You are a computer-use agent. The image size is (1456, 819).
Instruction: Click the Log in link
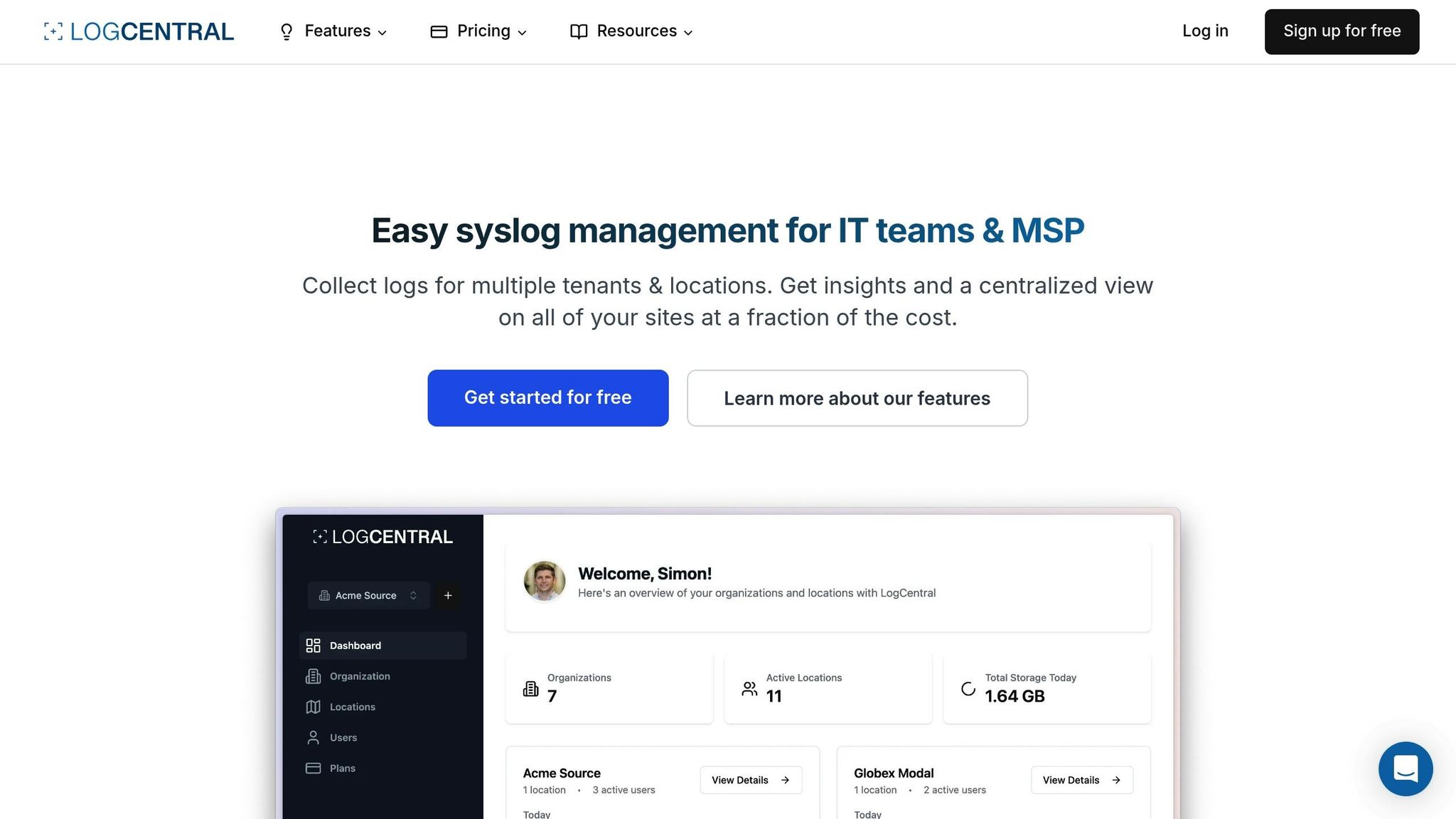[x=1205, y=31]
